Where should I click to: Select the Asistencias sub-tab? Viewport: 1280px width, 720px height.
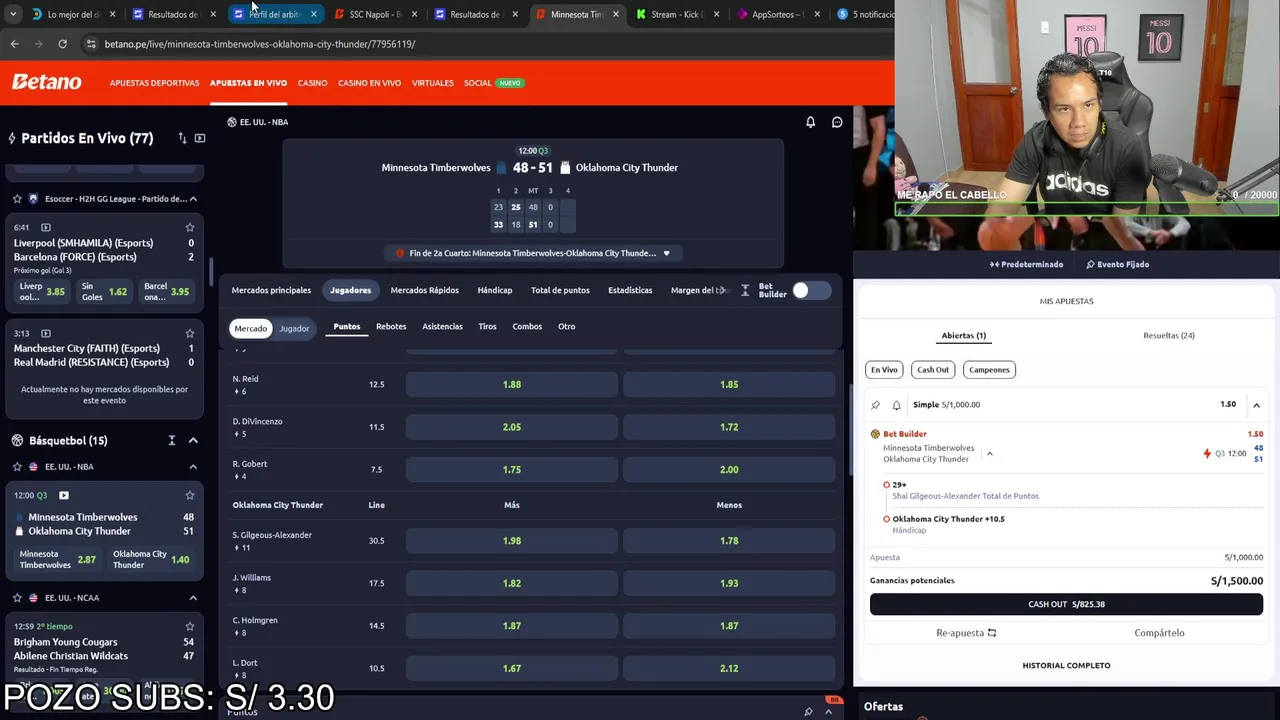tap(442, 326)
